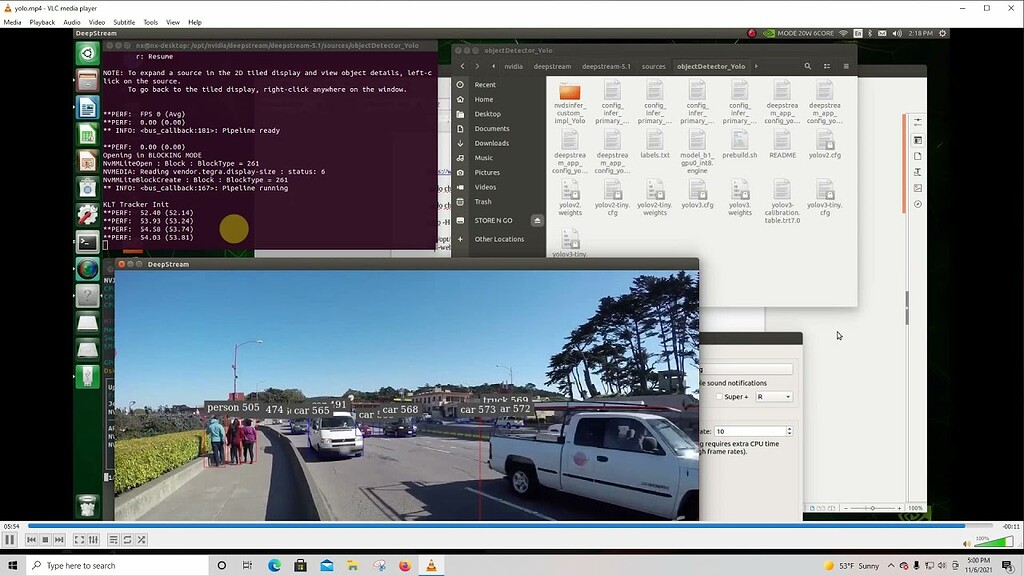Eject the STORE N GO drive
Screen dimensions: 1024x576
click(x=537, y=220)
